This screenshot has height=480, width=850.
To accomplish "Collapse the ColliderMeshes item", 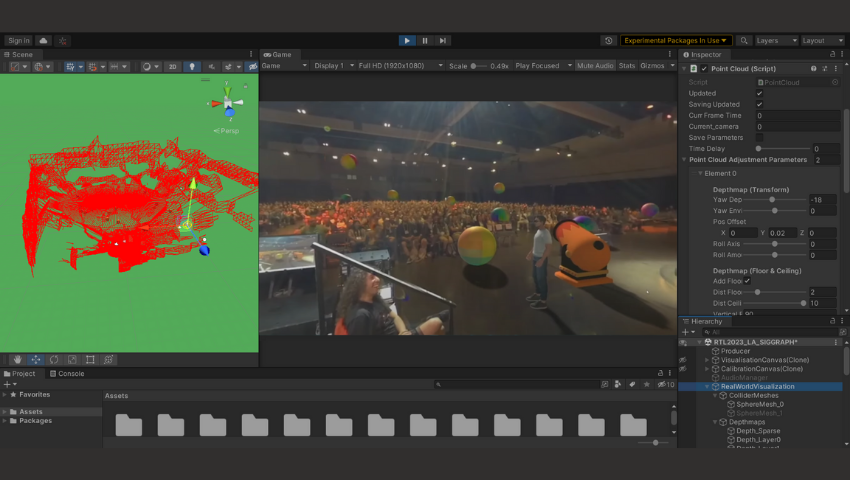I will pyautogui.click(x=714, y=395).
